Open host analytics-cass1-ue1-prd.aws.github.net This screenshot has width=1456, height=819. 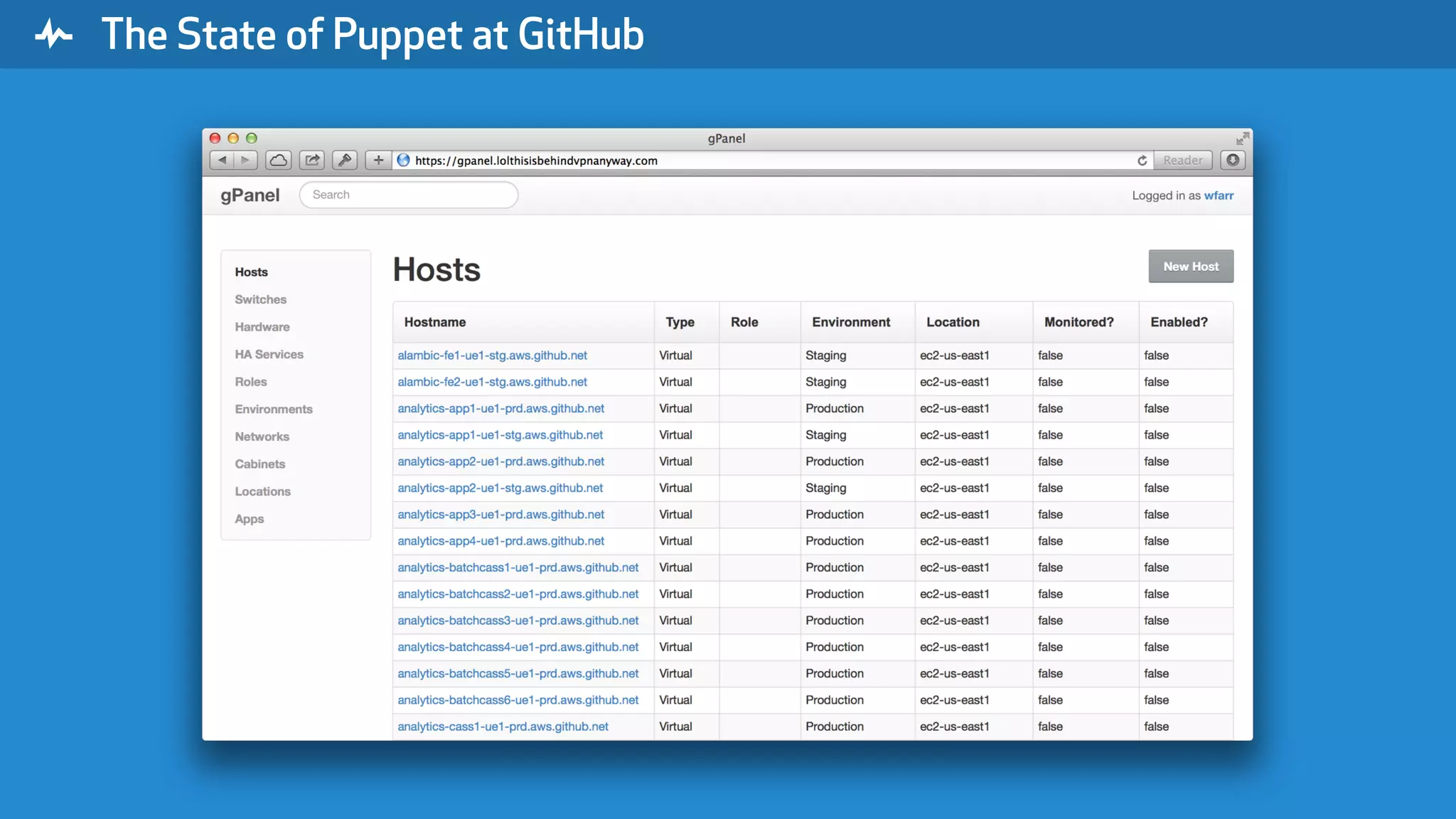pos(503,727)
